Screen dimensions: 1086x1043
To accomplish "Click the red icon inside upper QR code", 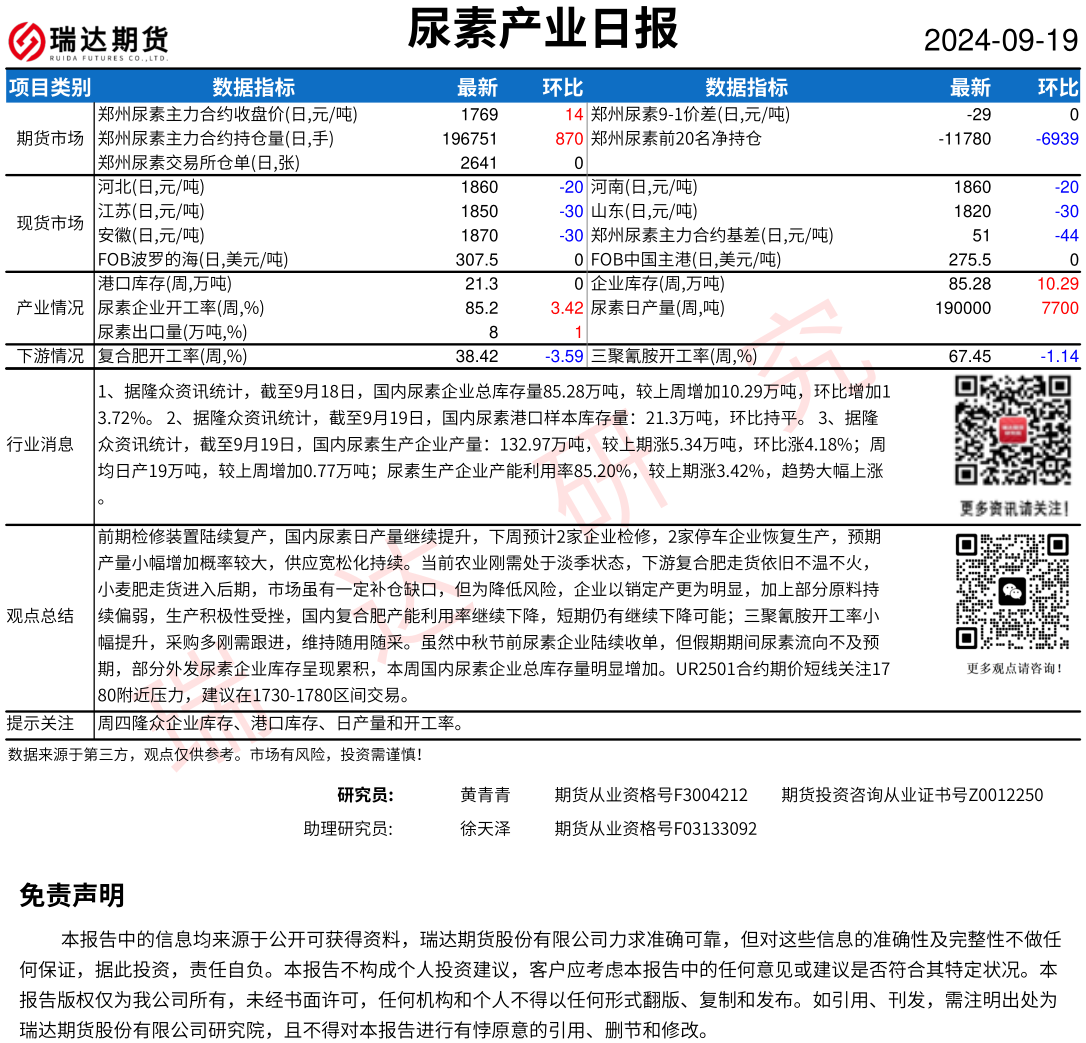I will (1012, 430).
